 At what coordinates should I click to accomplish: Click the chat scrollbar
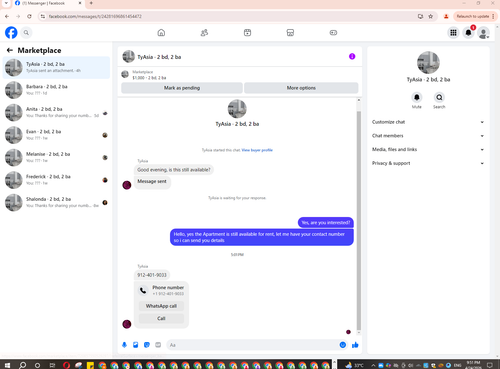click(359, 220)
